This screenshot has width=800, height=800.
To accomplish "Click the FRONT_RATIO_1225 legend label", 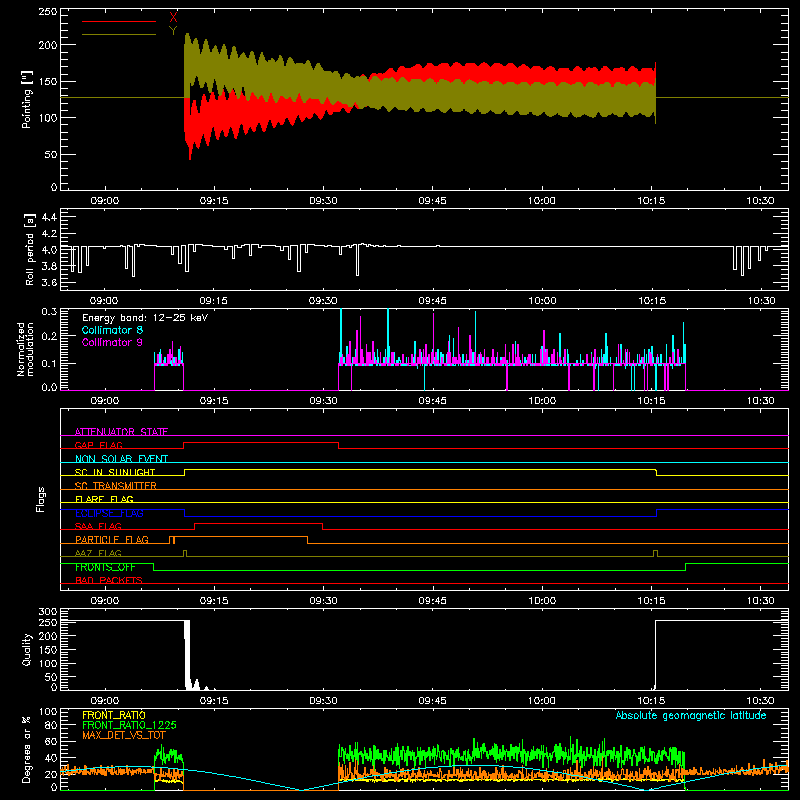I will pyautogui.click(x=129, y=725).
